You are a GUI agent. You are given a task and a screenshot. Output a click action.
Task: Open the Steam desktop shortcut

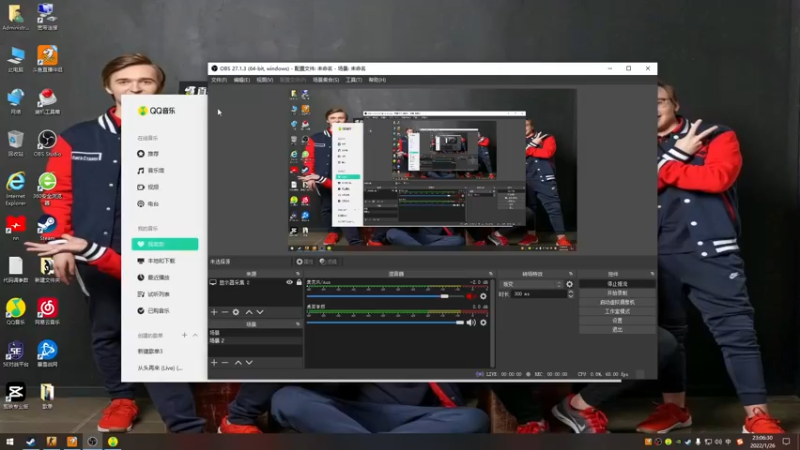(x=47, y=228)
